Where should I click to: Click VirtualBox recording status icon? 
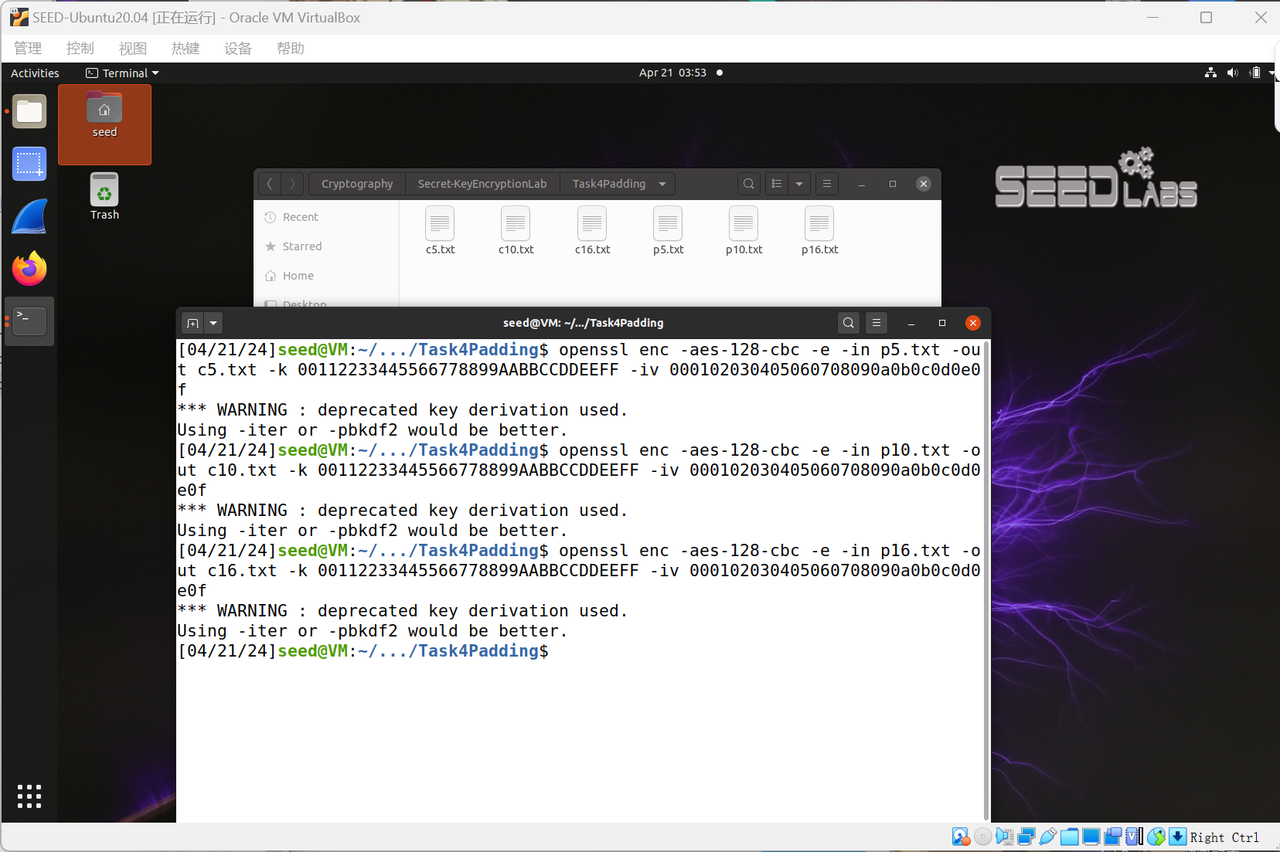click(1113, 837)
